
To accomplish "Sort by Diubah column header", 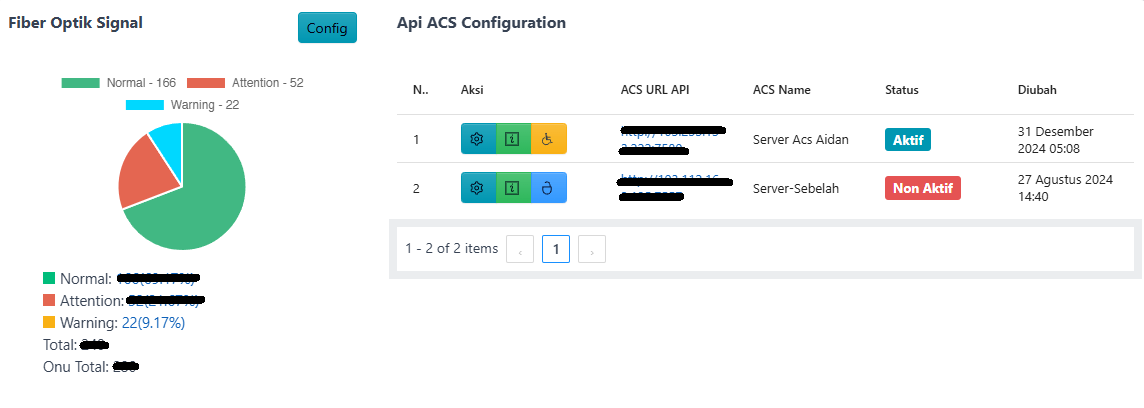I will coord(1037,90).
